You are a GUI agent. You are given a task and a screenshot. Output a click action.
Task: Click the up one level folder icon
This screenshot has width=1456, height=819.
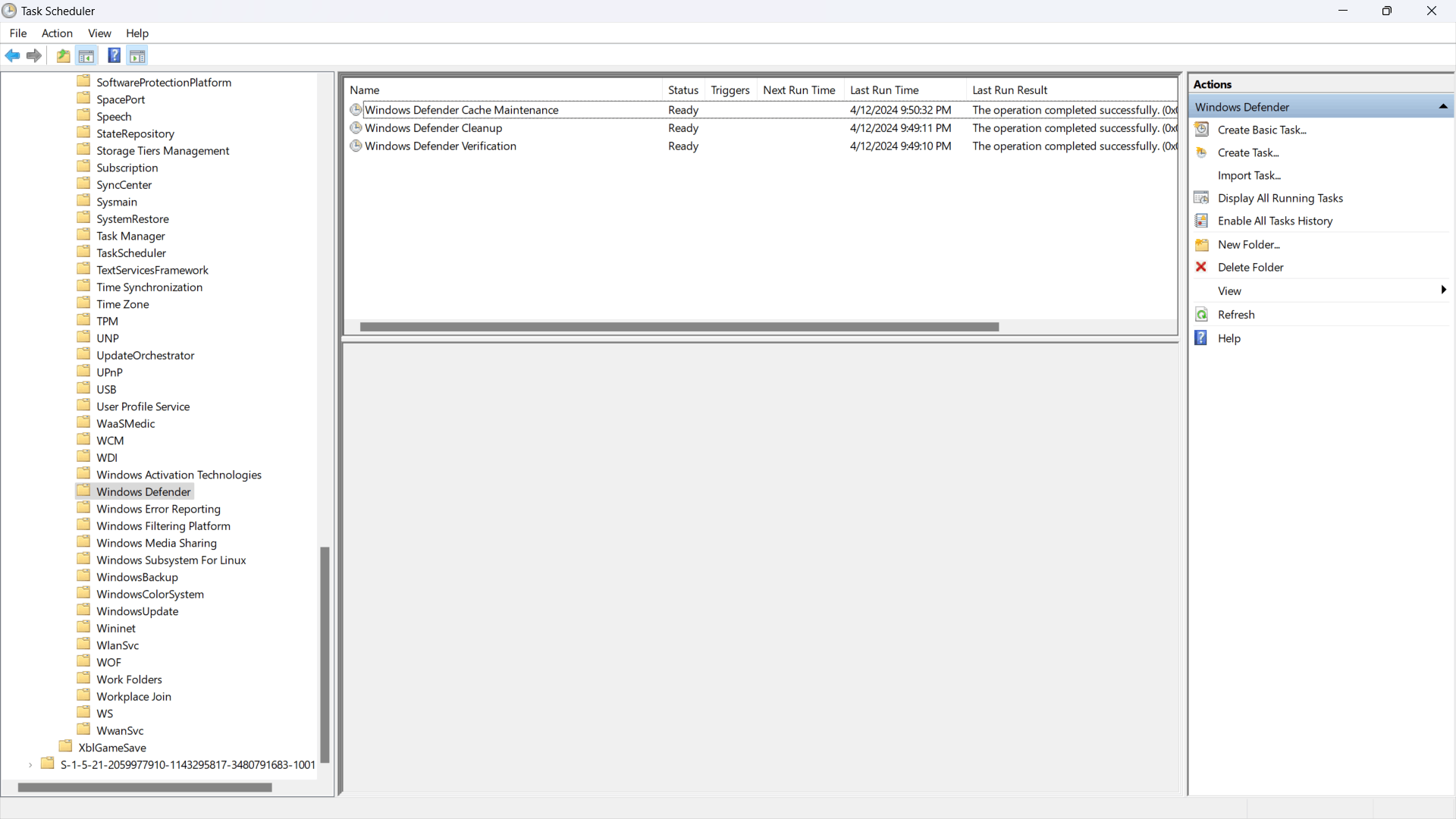click(x=64, y=55)
